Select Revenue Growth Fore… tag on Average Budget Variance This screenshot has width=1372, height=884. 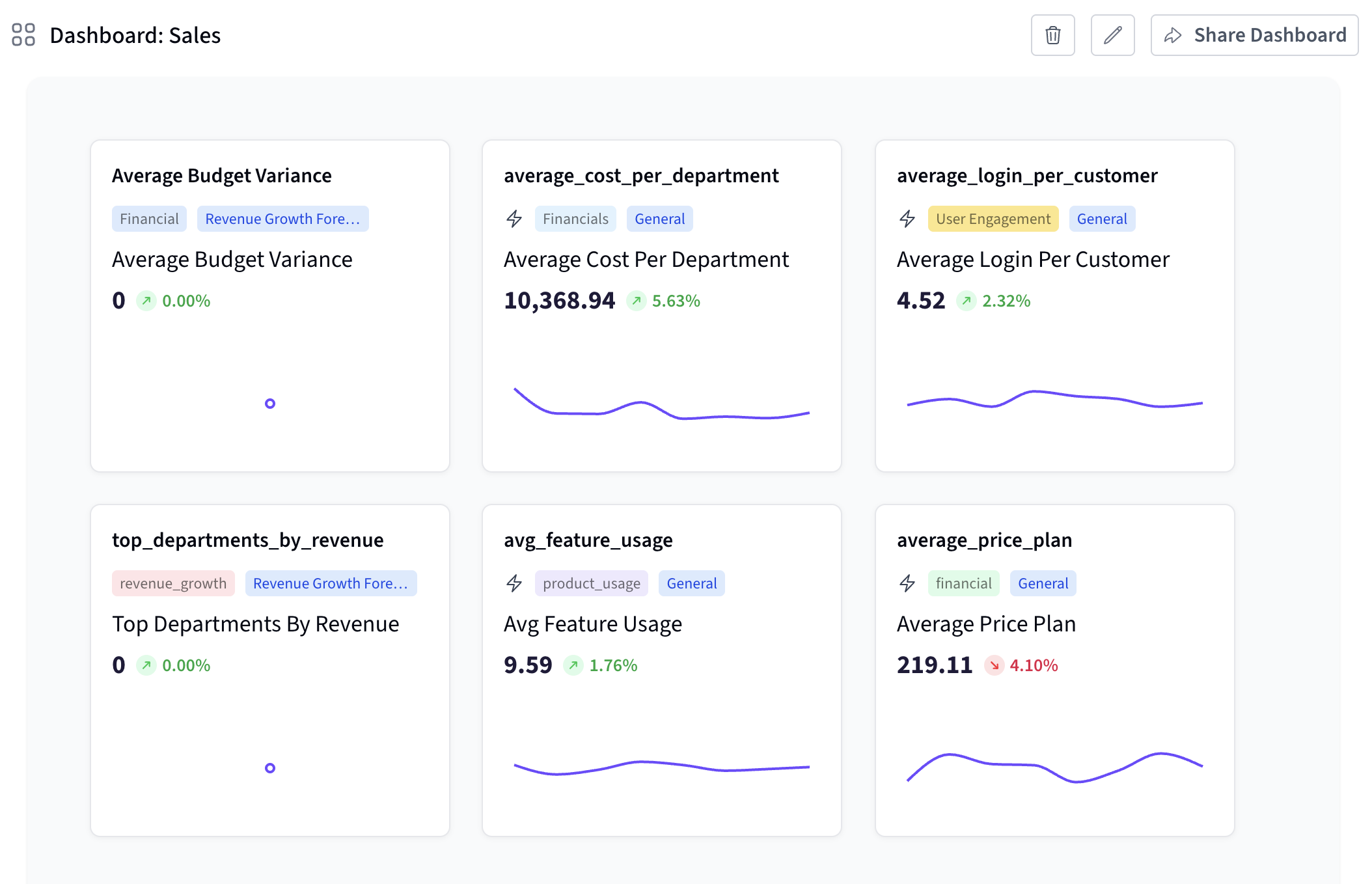(282, 219)
